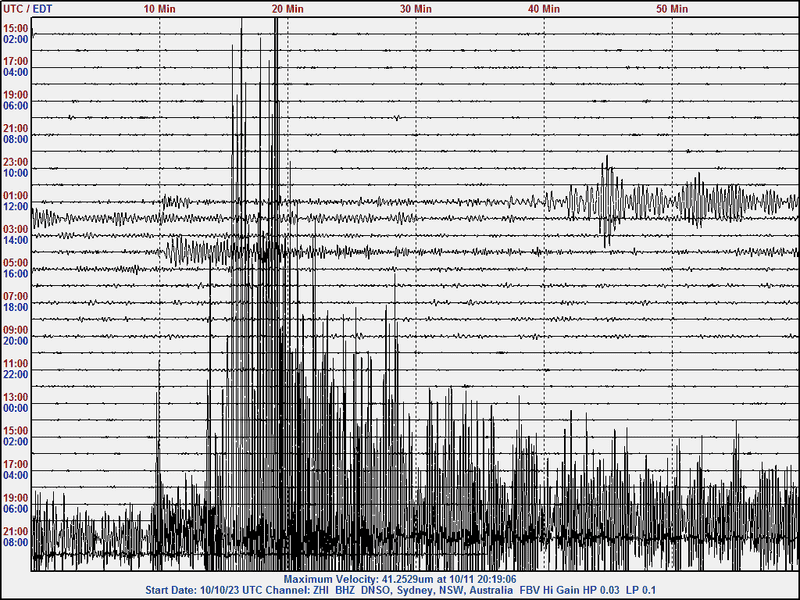Select the blue "00:00" EDT time label

tap(16, 408)
